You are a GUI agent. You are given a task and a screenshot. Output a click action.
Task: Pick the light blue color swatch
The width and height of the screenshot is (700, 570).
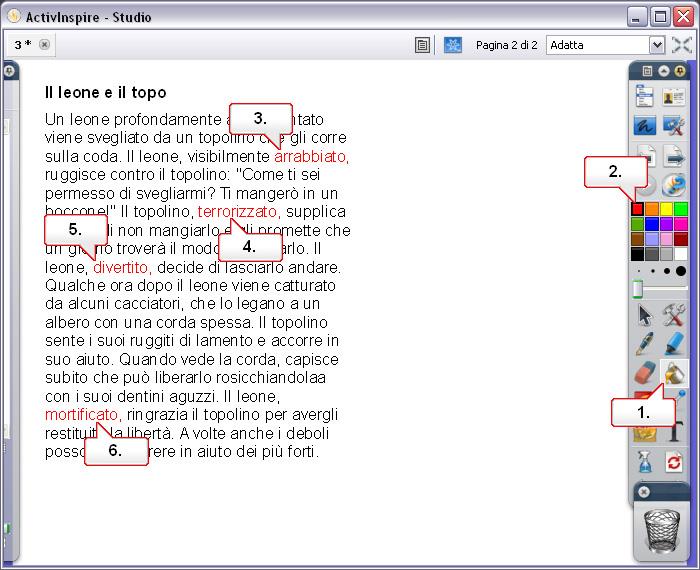click(652, 239)
